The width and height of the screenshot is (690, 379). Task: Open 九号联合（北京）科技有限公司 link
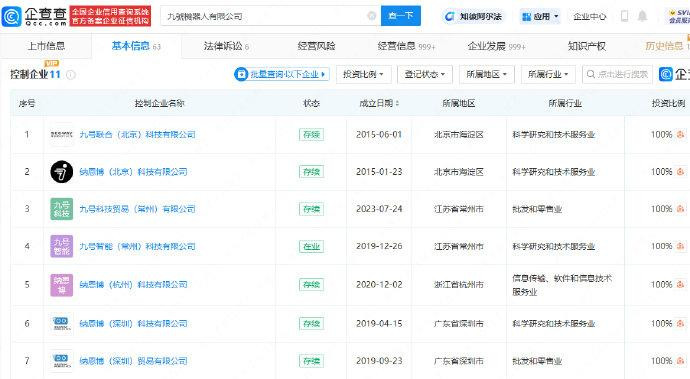tap(137, 134)
